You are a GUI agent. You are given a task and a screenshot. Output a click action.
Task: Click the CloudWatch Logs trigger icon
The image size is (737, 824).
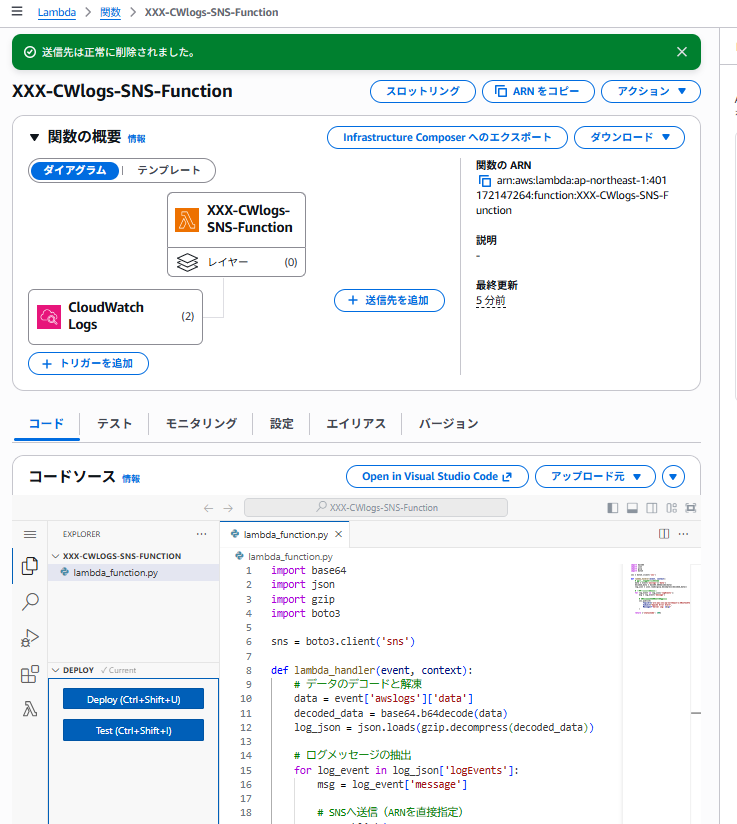pyautogui.click(x=49, y=317)
